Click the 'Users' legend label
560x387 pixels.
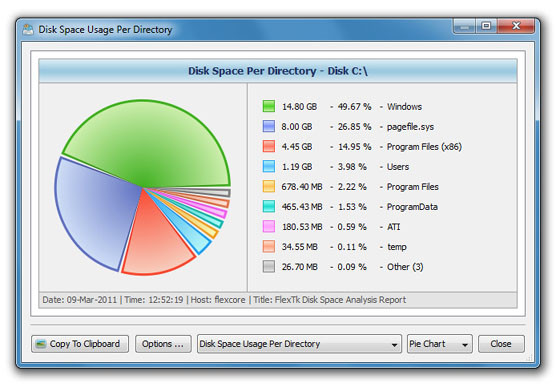click(398, 167)
